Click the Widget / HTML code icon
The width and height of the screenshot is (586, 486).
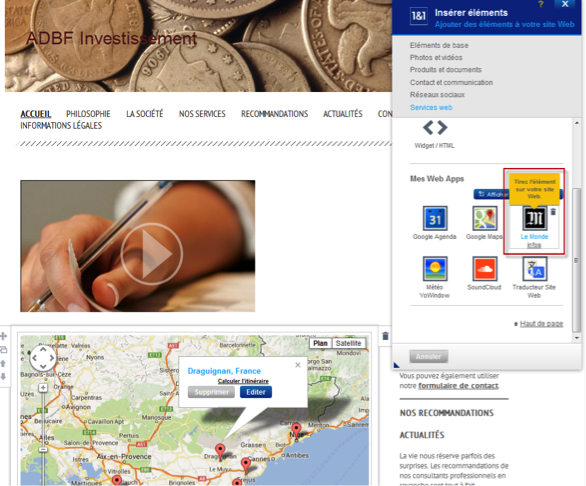click(x=435, y=128)
